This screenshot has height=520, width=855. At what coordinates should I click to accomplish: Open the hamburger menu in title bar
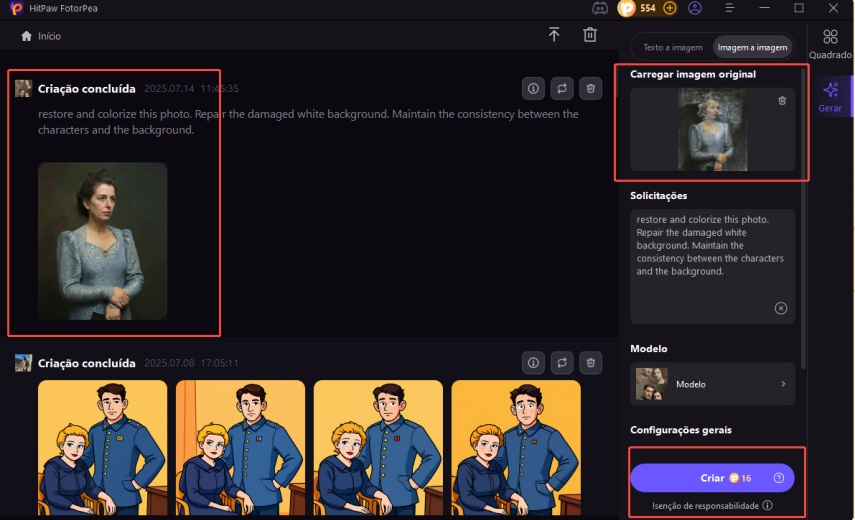coord(731,8)
